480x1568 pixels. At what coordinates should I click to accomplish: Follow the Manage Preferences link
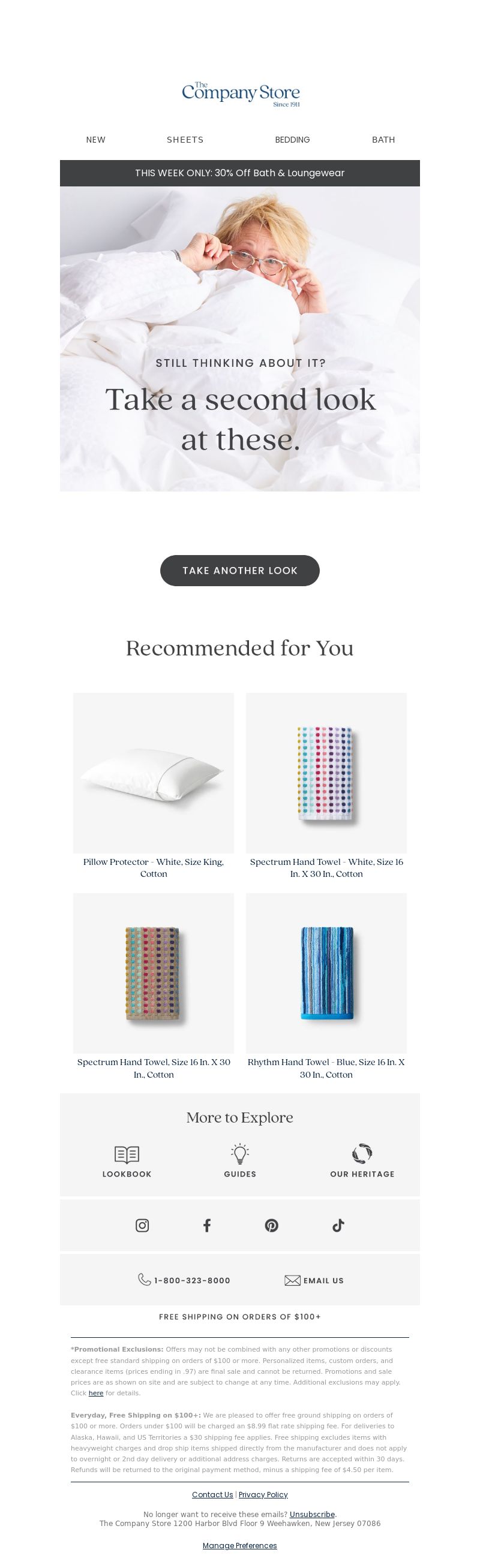coord(240,1545)
